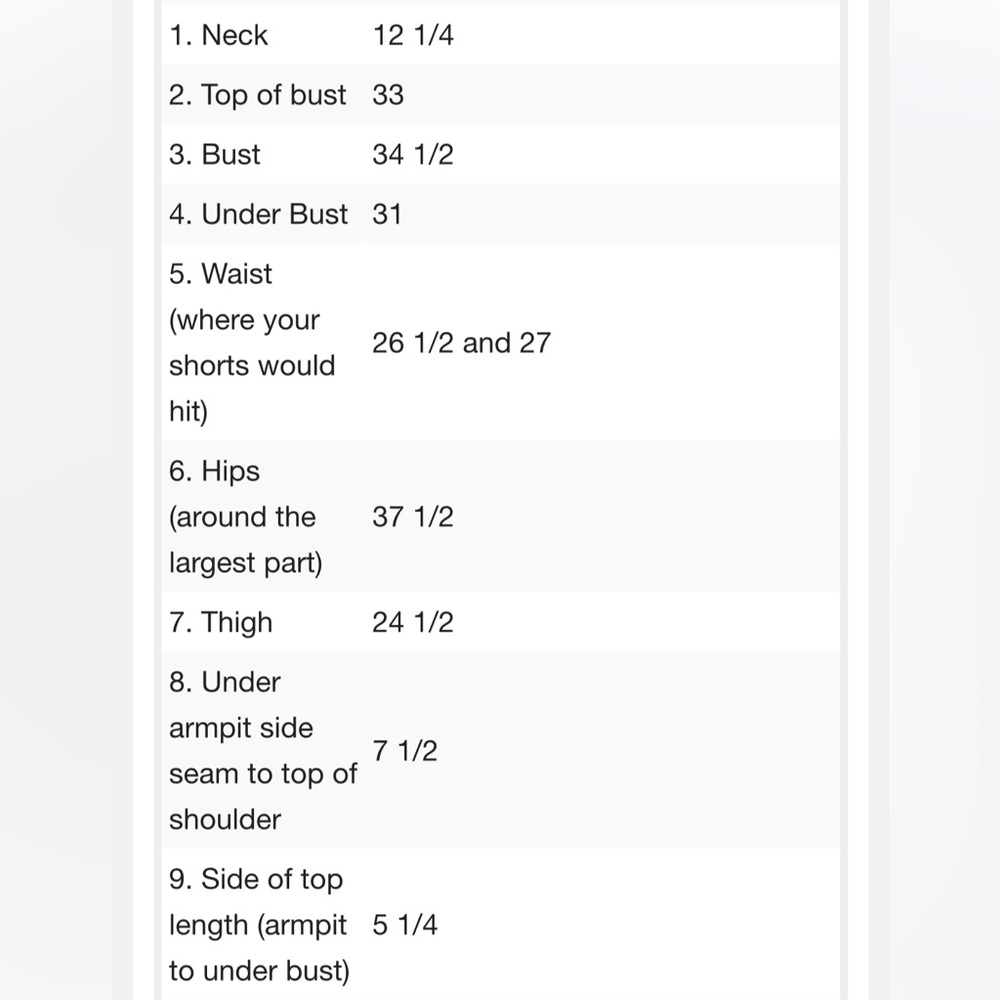
Task: Select the '1. Neck' row label
Action: 218,35
